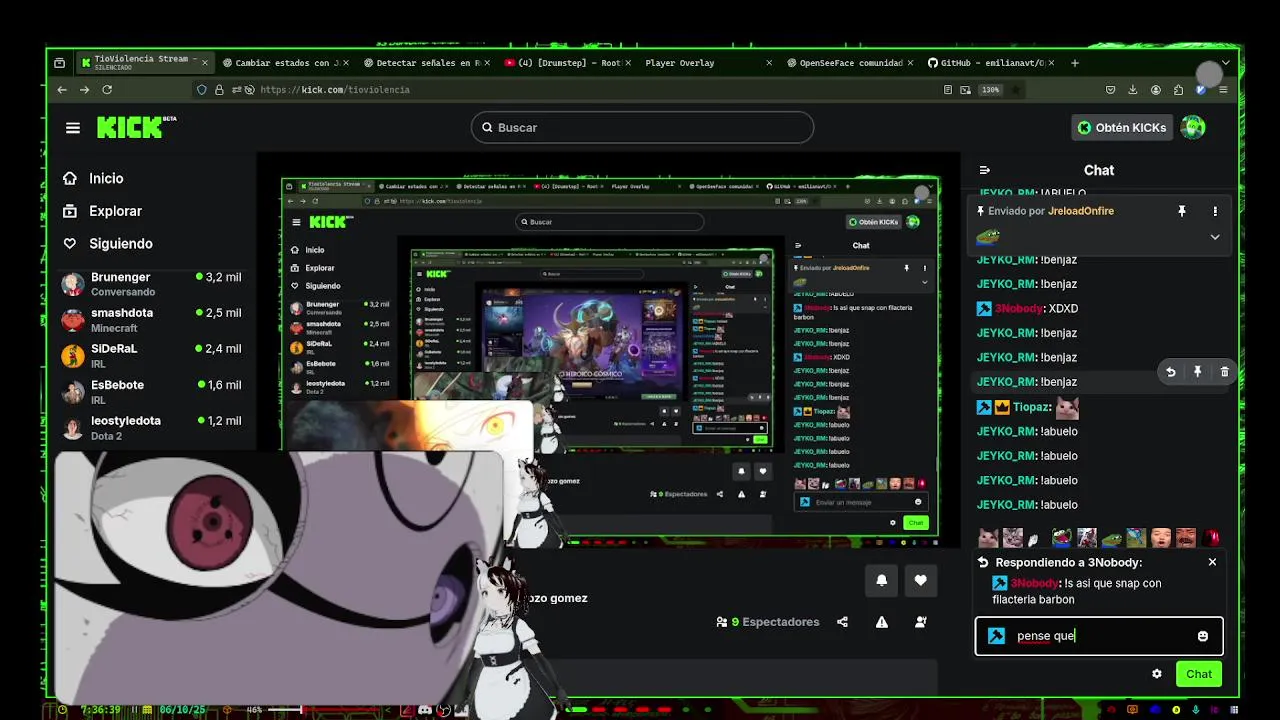The image size is (1280, 720).
Task: Open EsBebote's channel from sidebar
Action: pyautogui.click(x=152, y=392)
